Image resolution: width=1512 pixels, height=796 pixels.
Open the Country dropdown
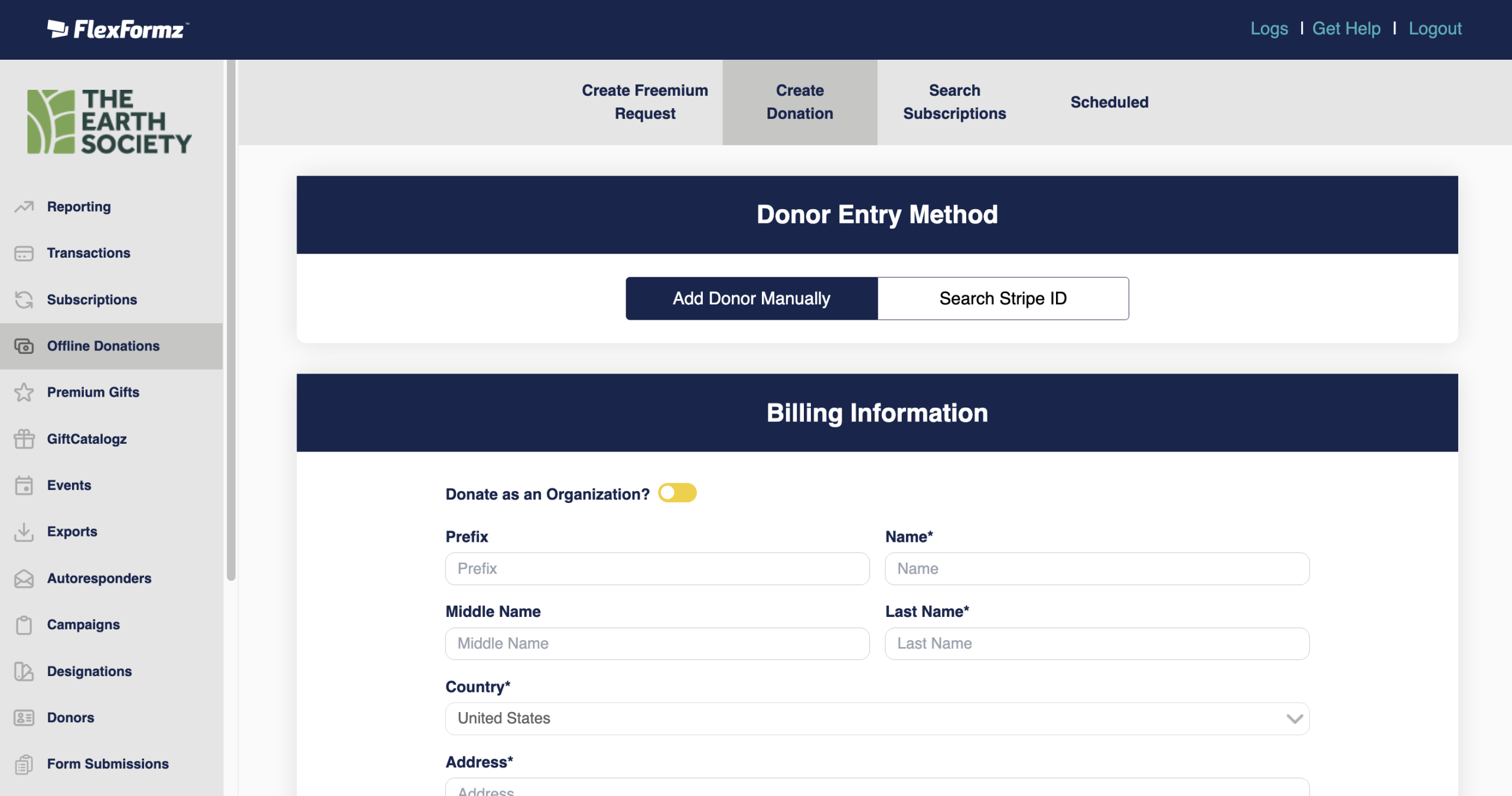[876, 719]
